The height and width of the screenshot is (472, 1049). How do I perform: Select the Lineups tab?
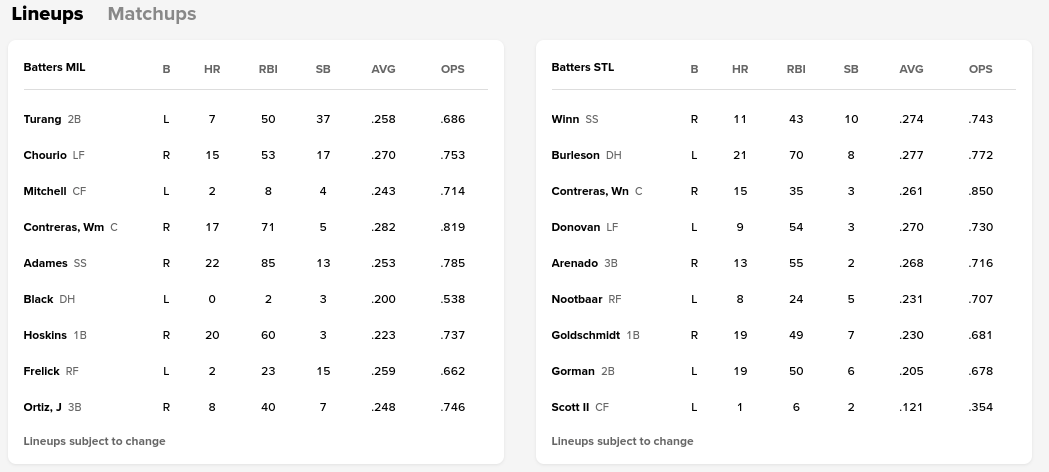tap(47, 14)
